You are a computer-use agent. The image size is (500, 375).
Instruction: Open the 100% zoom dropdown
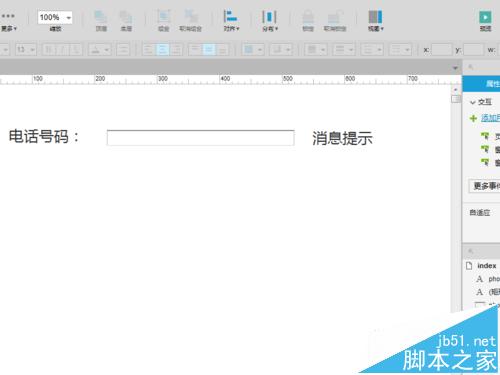(55, 17)
